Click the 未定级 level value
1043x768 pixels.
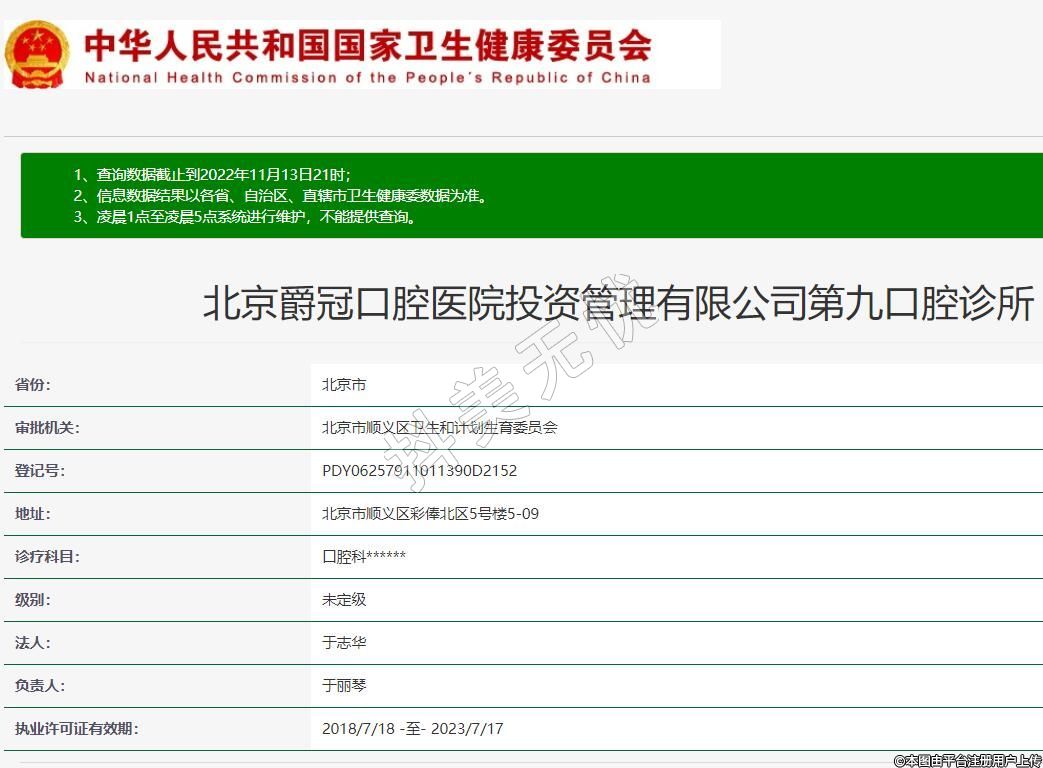(344, 600)
